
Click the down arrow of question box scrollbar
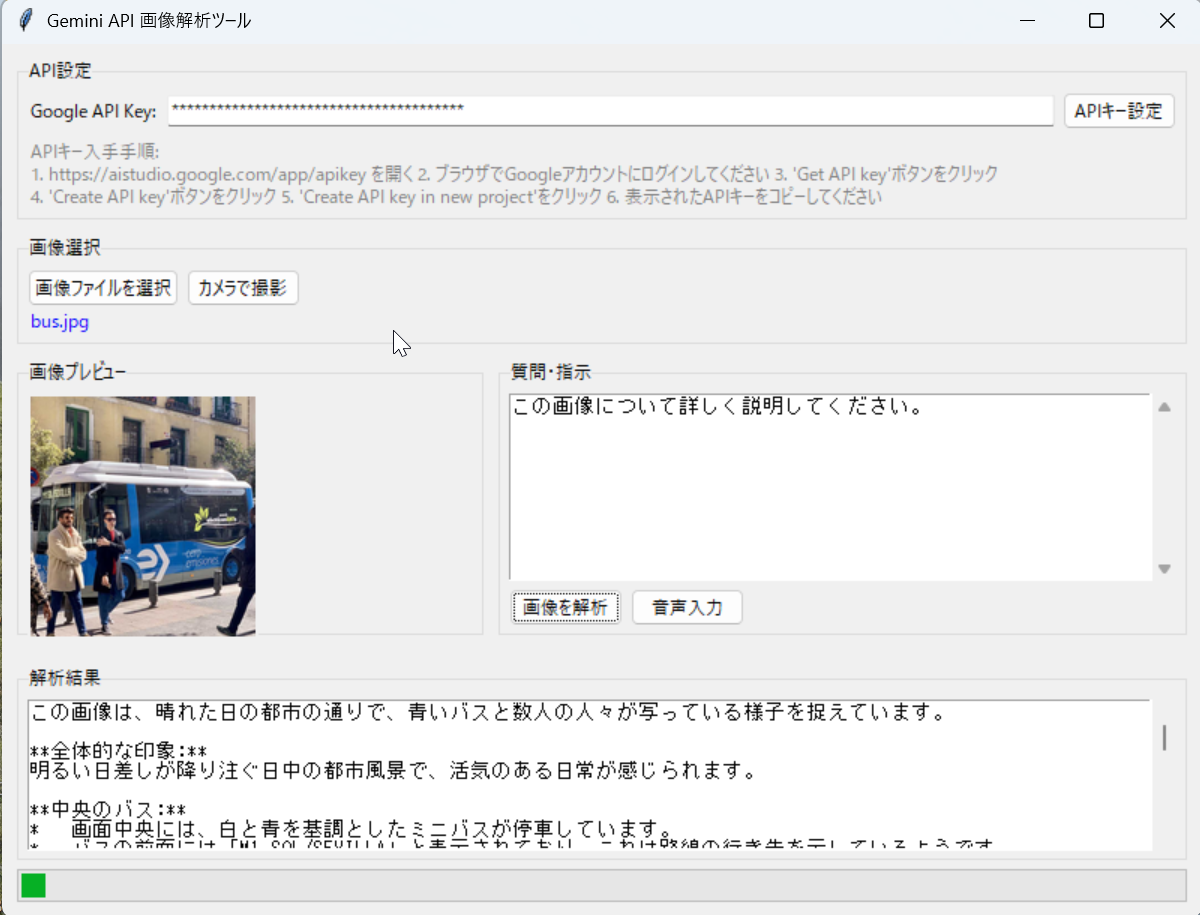tap(1164, 569)
